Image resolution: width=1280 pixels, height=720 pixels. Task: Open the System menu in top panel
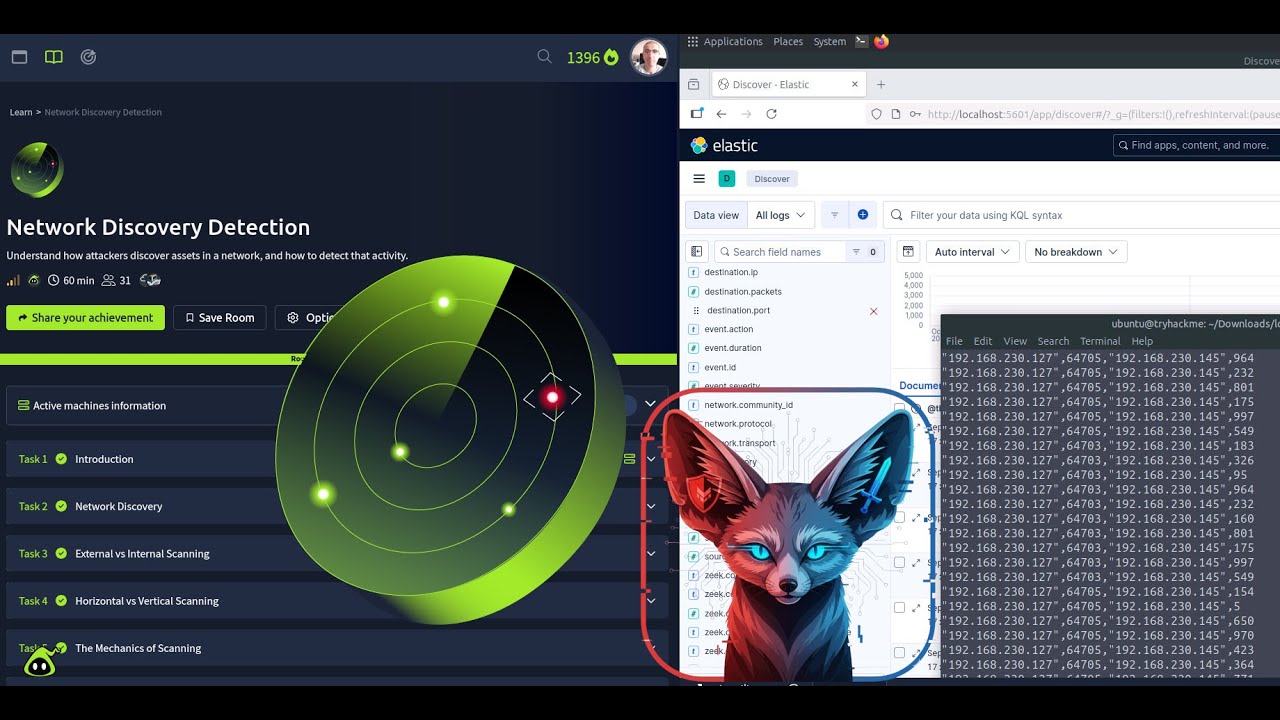click(x=830, y=41)
